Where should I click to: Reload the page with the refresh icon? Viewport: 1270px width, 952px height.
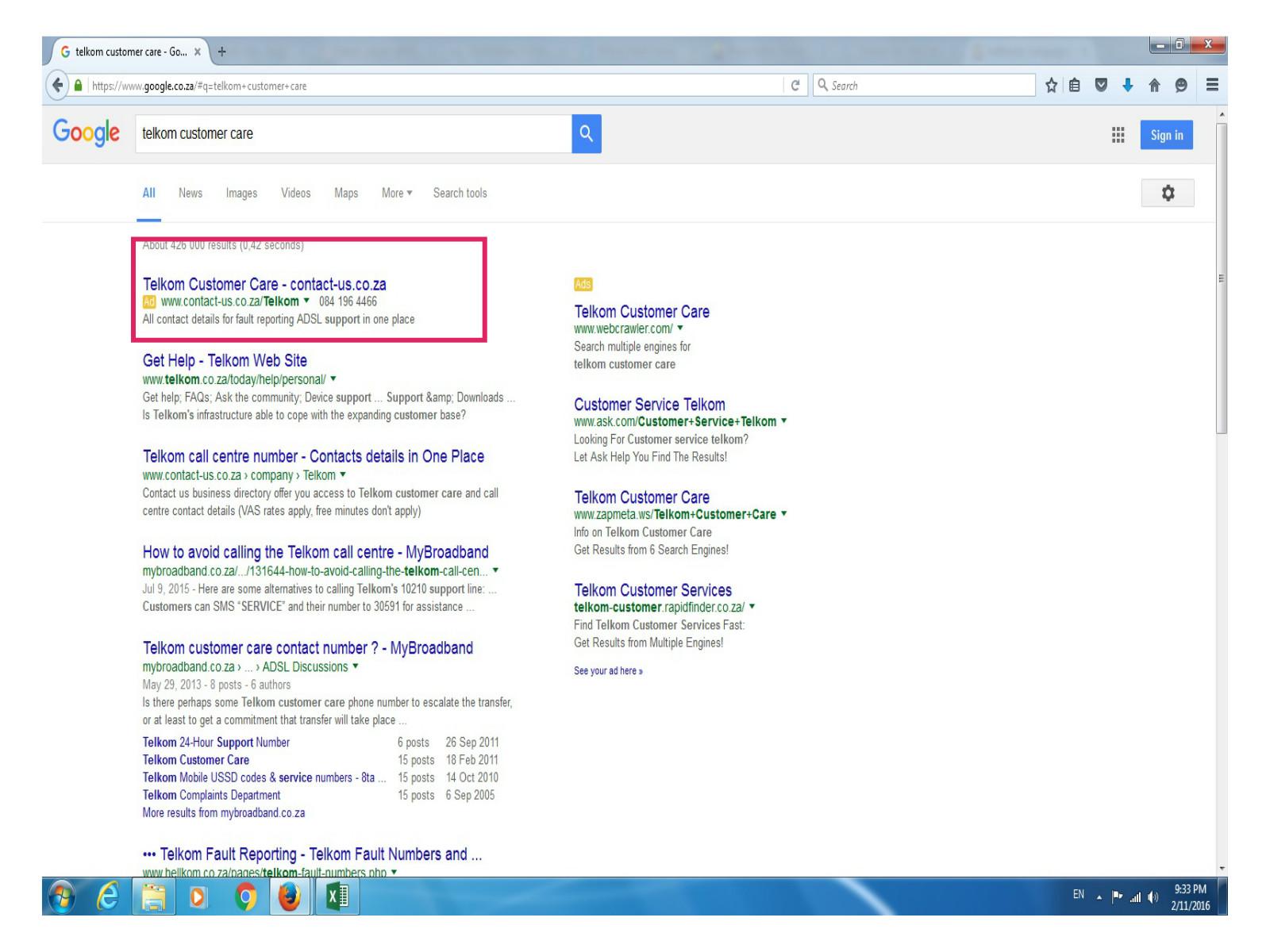point(795,86)
